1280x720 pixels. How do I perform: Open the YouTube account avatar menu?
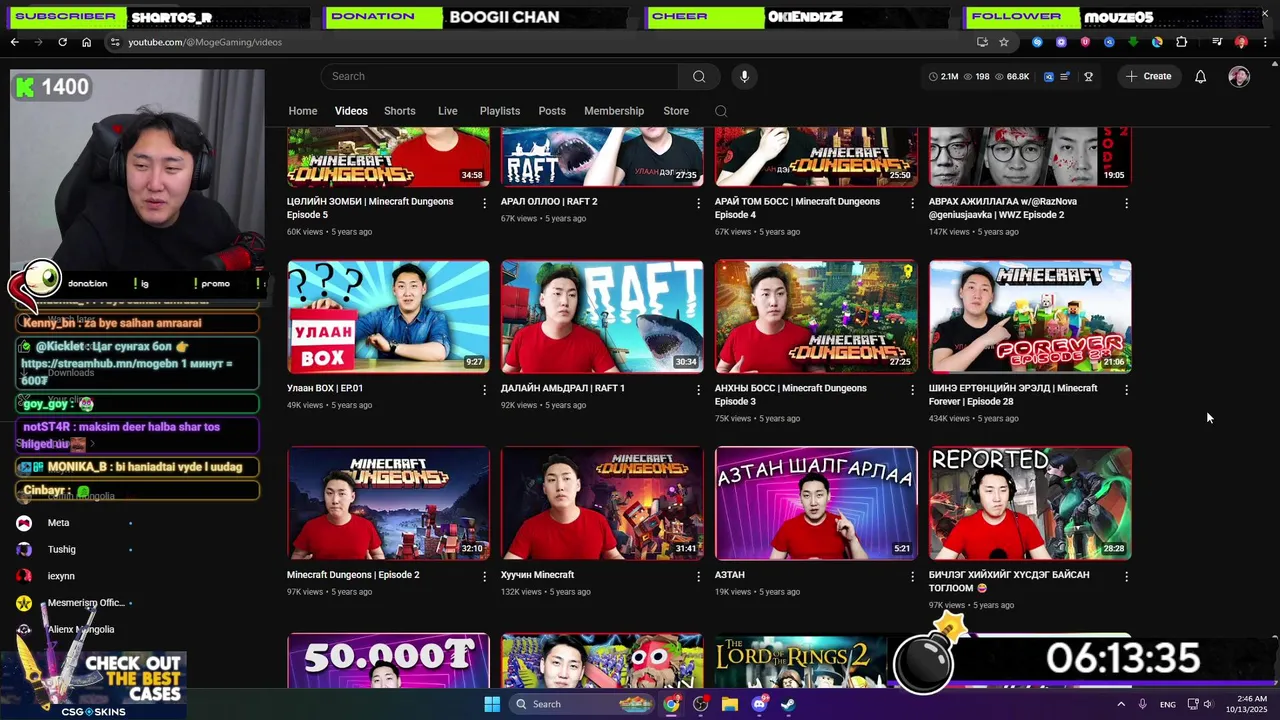click(1239, 77)
